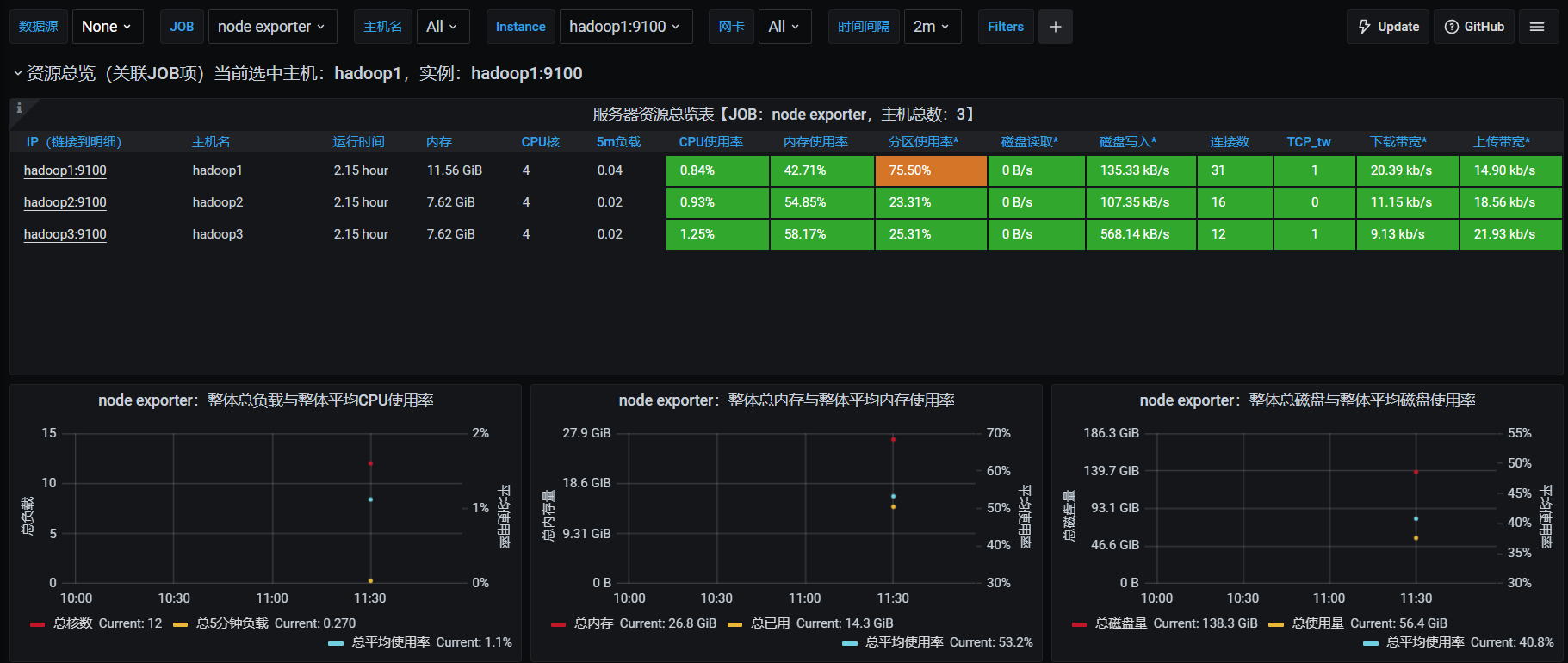
Task: Toggle the 总内存 legend series
Action: 594,623
